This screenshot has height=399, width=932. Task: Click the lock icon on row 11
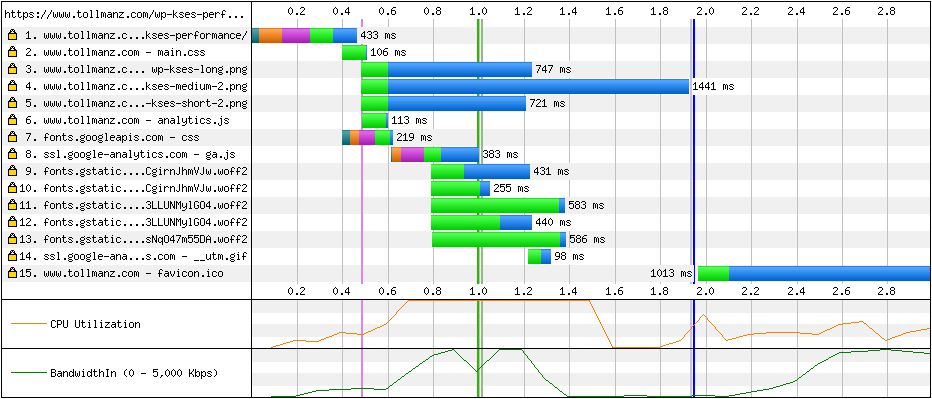11,206
